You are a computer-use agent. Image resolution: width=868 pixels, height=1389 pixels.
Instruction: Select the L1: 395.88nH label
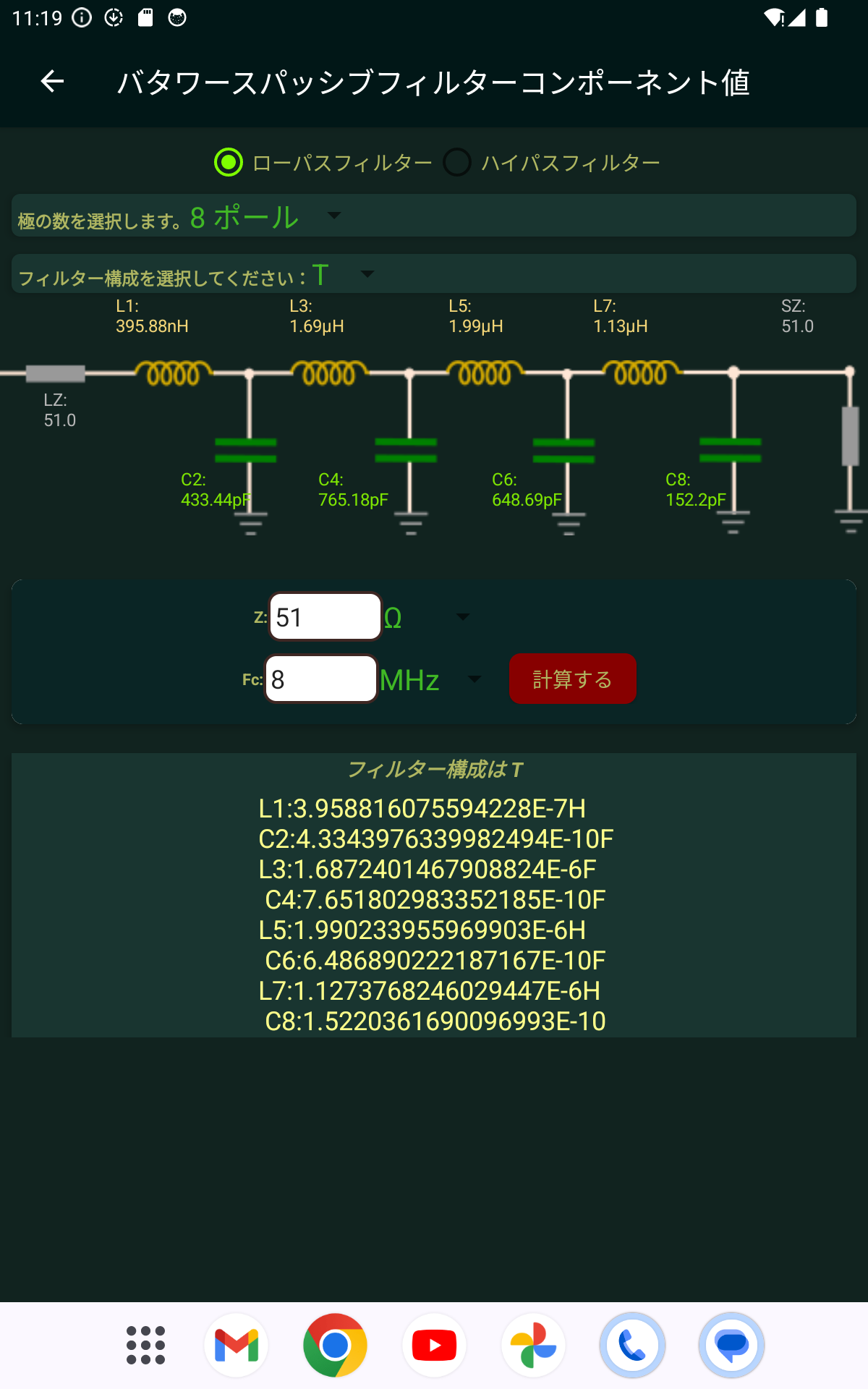(x=152, y=316)
